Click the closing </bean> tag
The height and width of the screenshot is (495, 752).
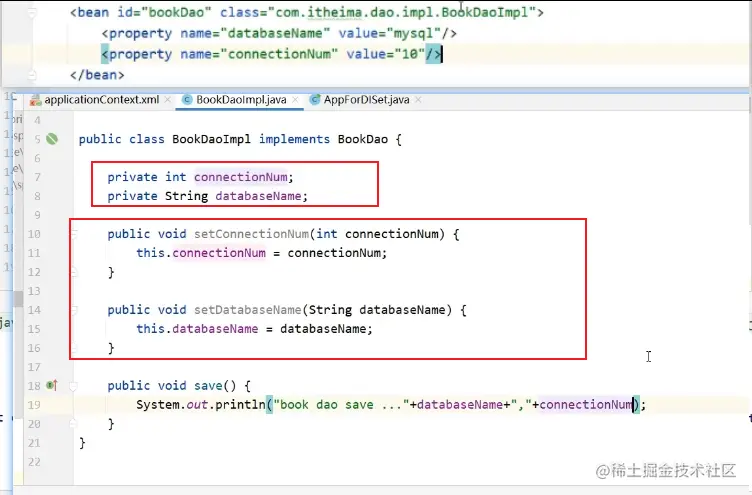click(x=97, y=75)
